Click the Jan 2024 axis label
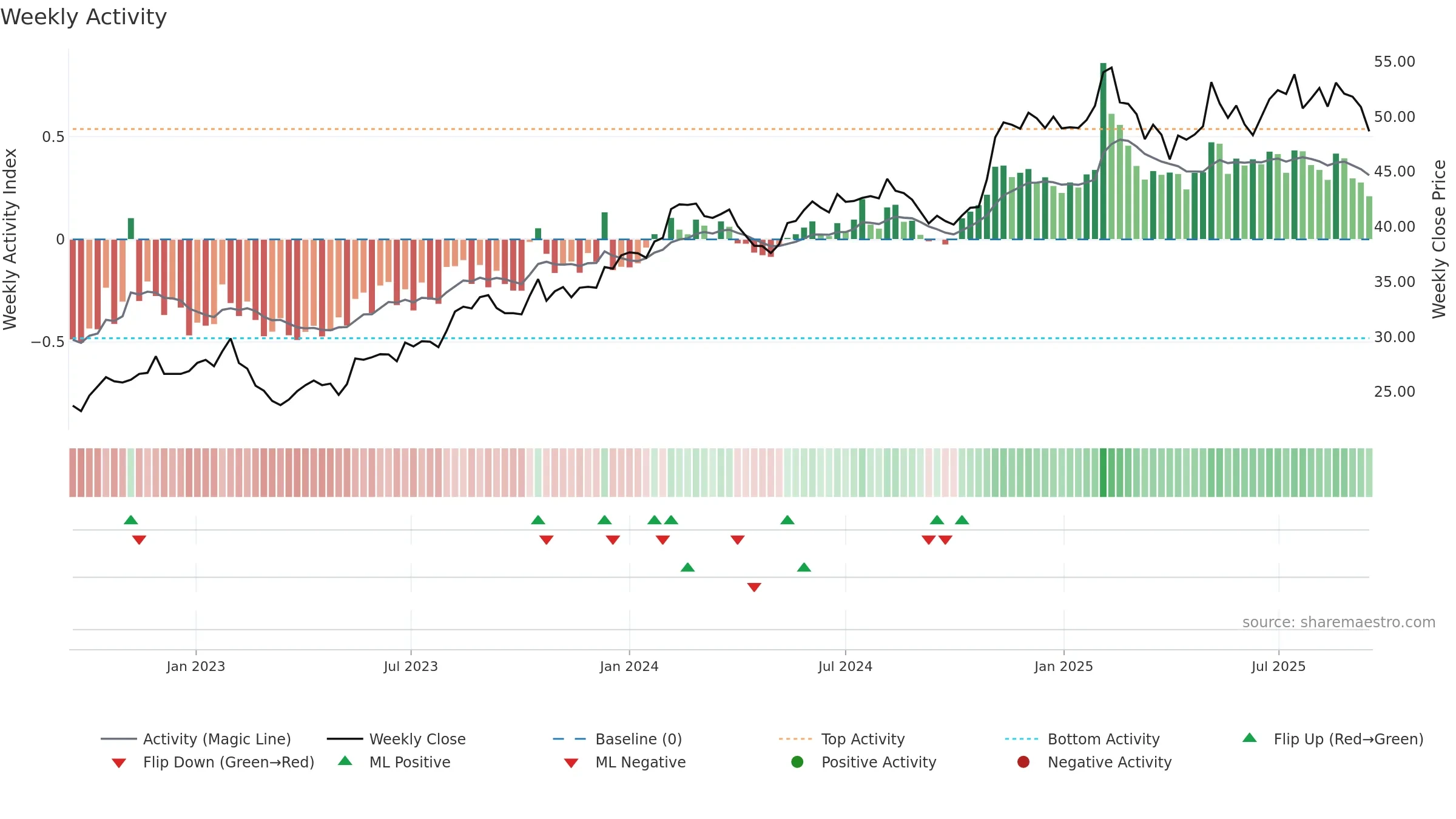 click(x=629, y=667)
